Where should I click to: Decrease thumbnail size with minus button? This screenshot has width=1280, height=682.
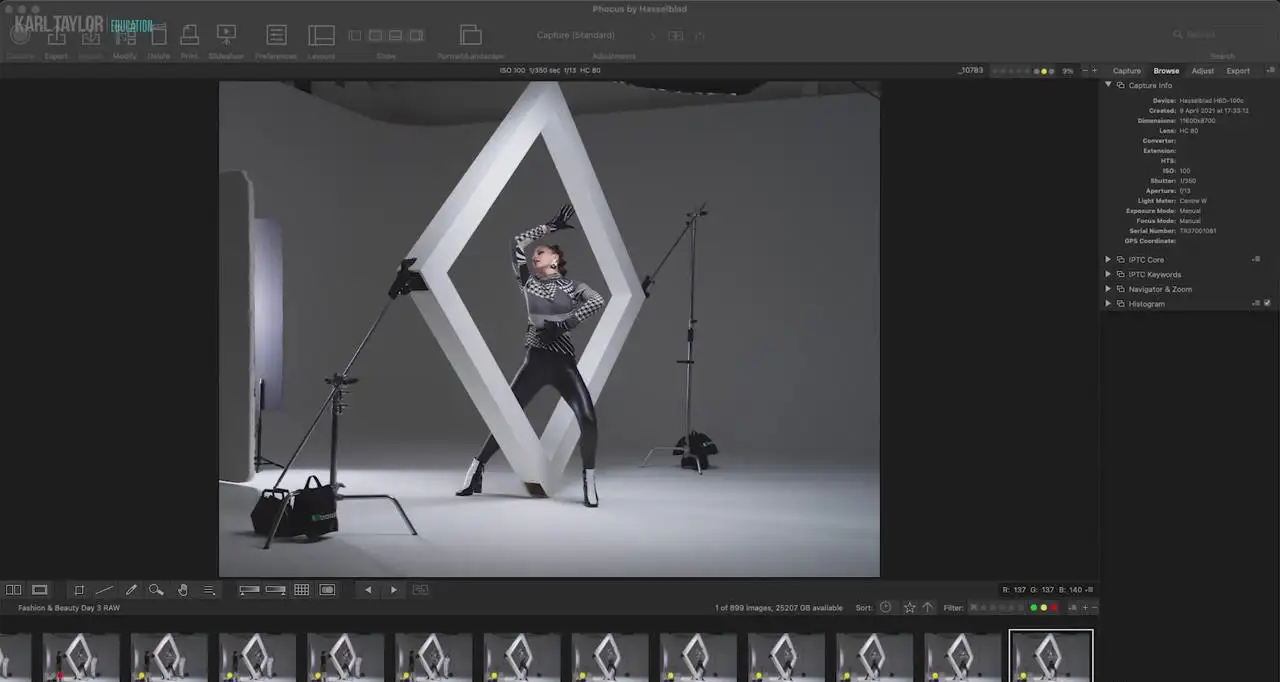pyautogui.click(x=1094, y=608)
